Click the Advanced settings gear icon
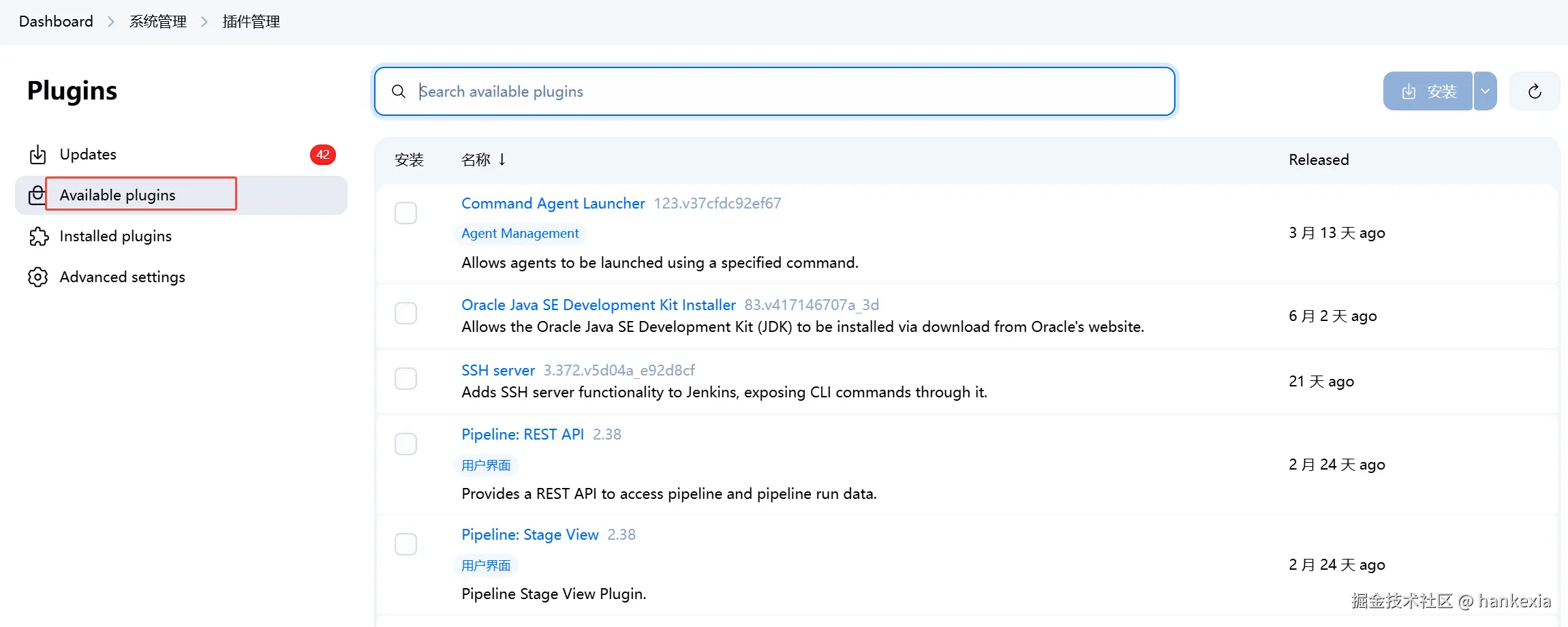1568x627 pixels. [x=38, y=277]
